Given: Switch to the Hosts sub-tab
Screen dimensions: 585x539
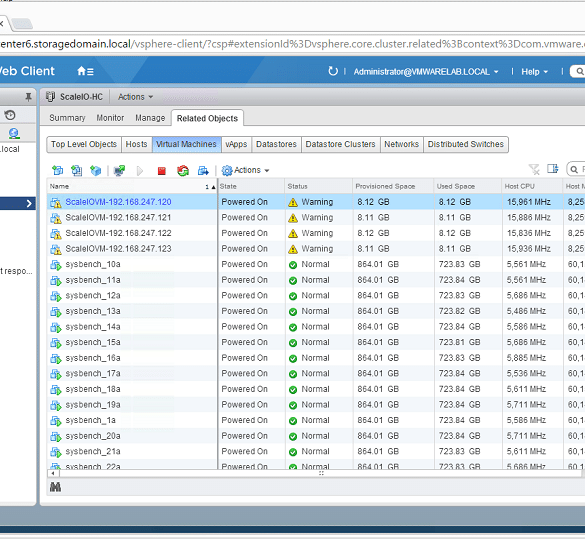Looking at the screenshot, I should (x=137, y=144).
